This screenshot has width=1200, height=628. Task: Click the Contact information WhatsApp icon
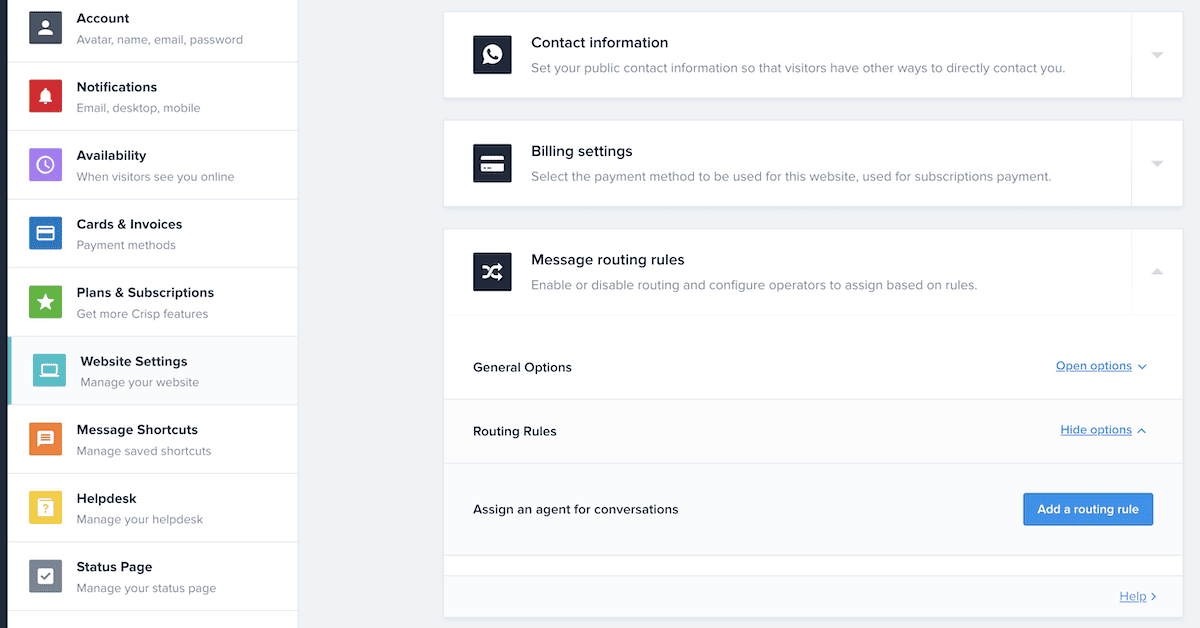492,54
